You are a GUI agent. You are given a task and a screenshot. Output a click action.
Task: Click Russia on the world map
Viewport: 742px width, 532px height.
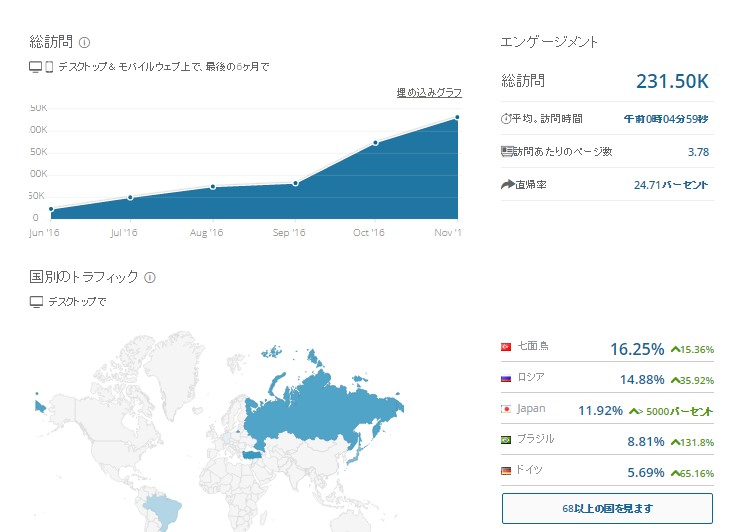(x=322, y=414)
